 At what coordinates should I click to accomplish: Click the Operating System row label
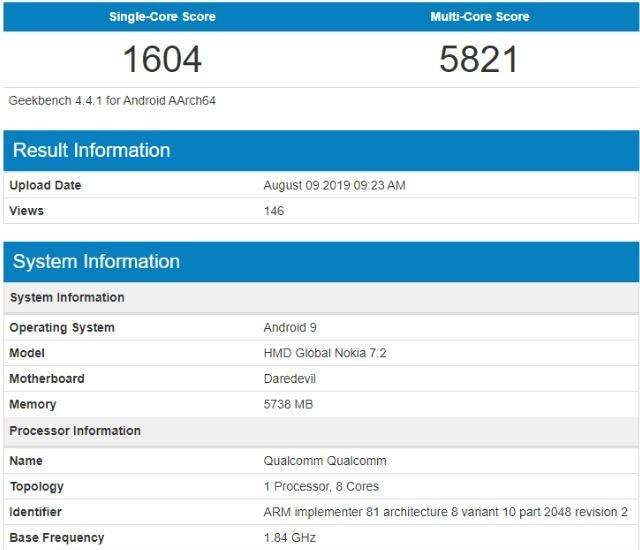62,328
